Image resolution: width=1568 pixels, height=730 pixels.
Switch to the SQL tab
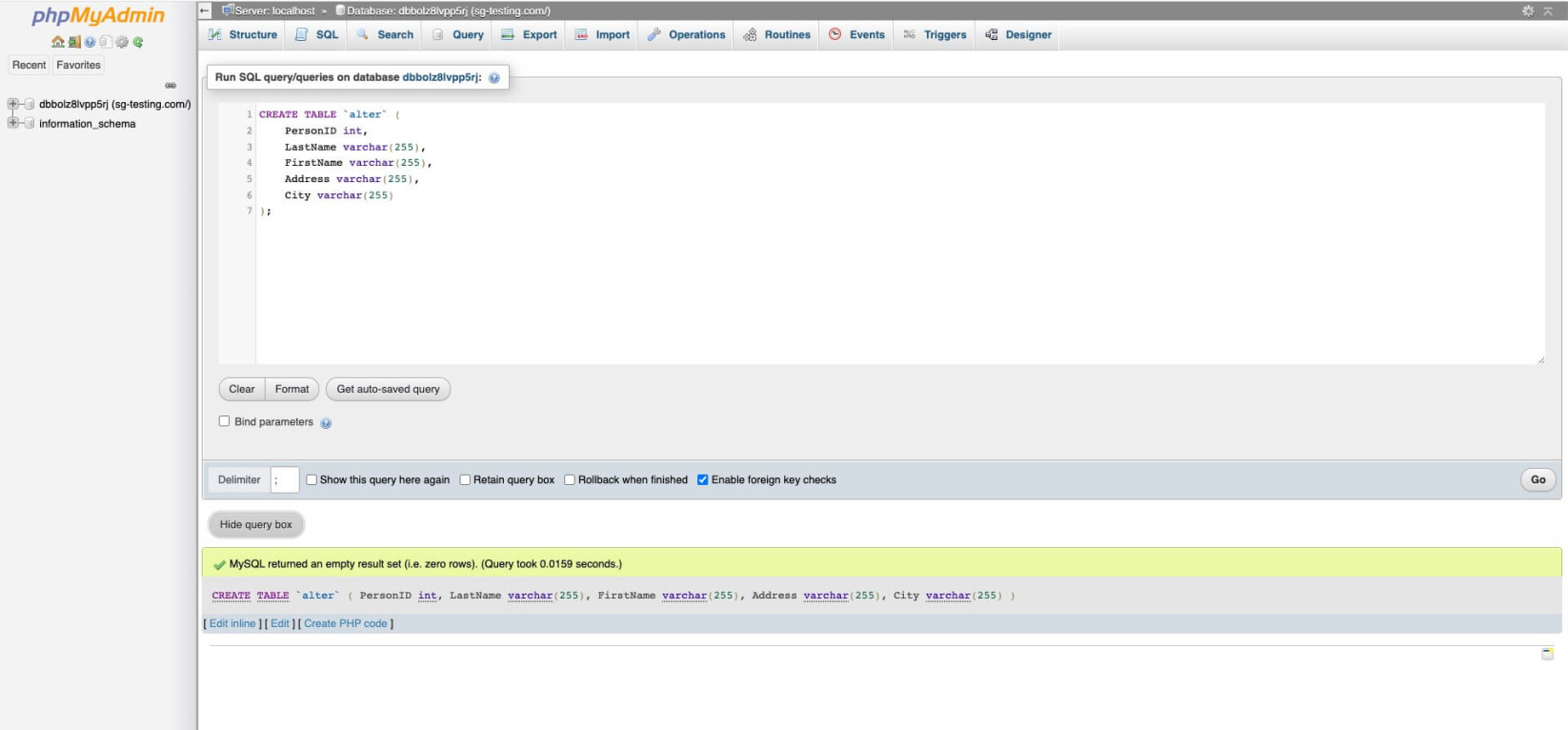tap(316, 34)
